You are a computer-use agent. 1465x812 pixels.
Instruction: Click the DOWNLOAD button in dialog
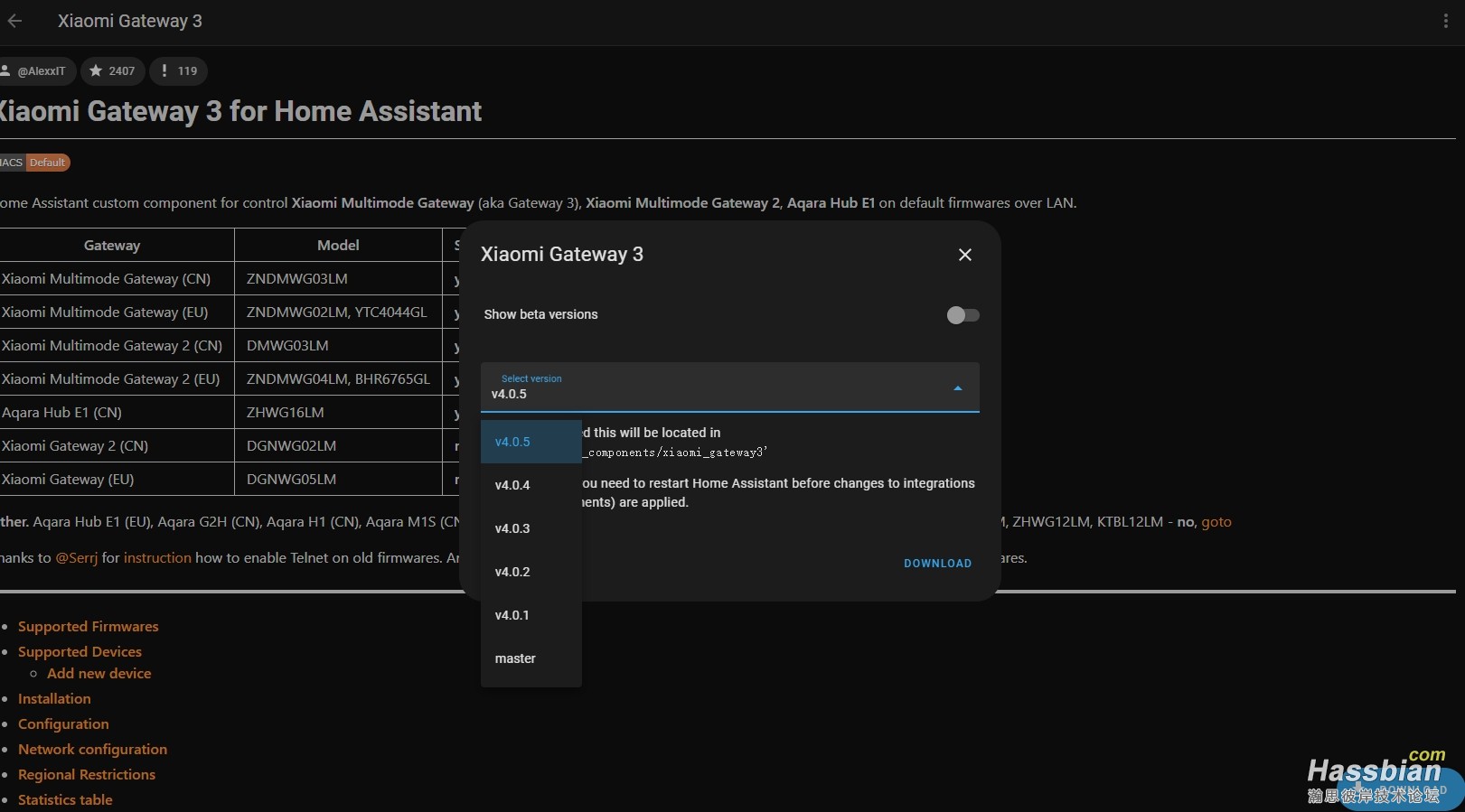[938, 563]
